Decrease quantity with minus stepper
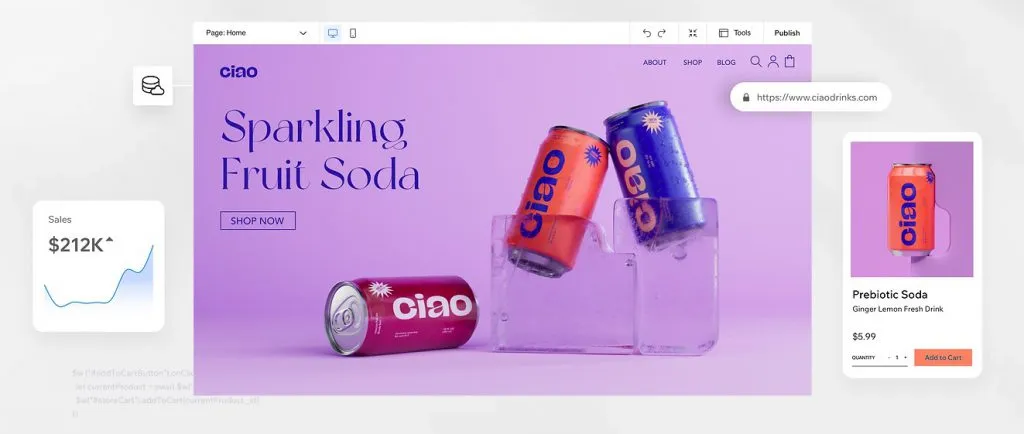1024x434 pixels. click(x=889, y=358)
